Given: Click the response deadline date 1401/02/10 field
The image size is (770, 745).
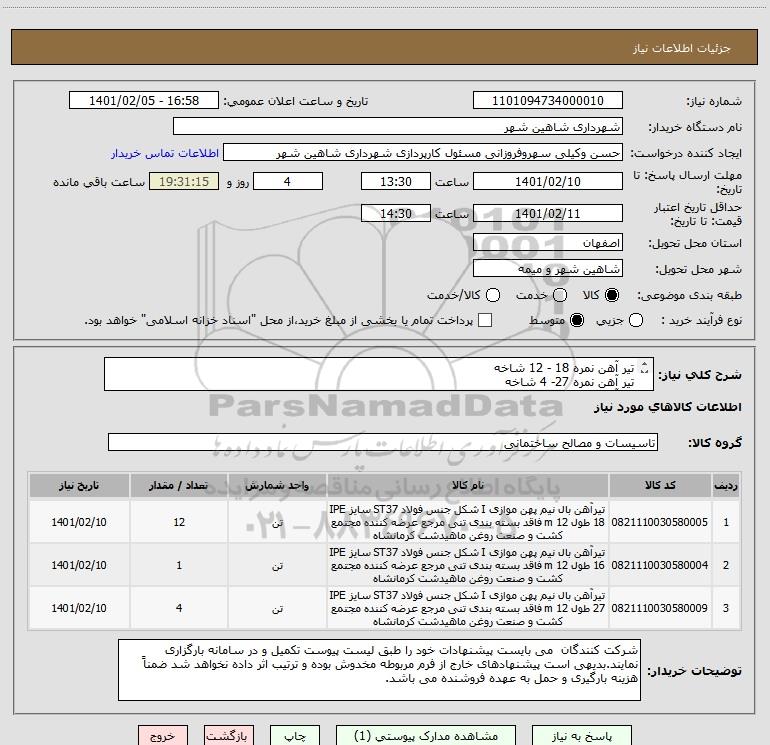Looking at the screenshot, I should (x=548, y=181).
